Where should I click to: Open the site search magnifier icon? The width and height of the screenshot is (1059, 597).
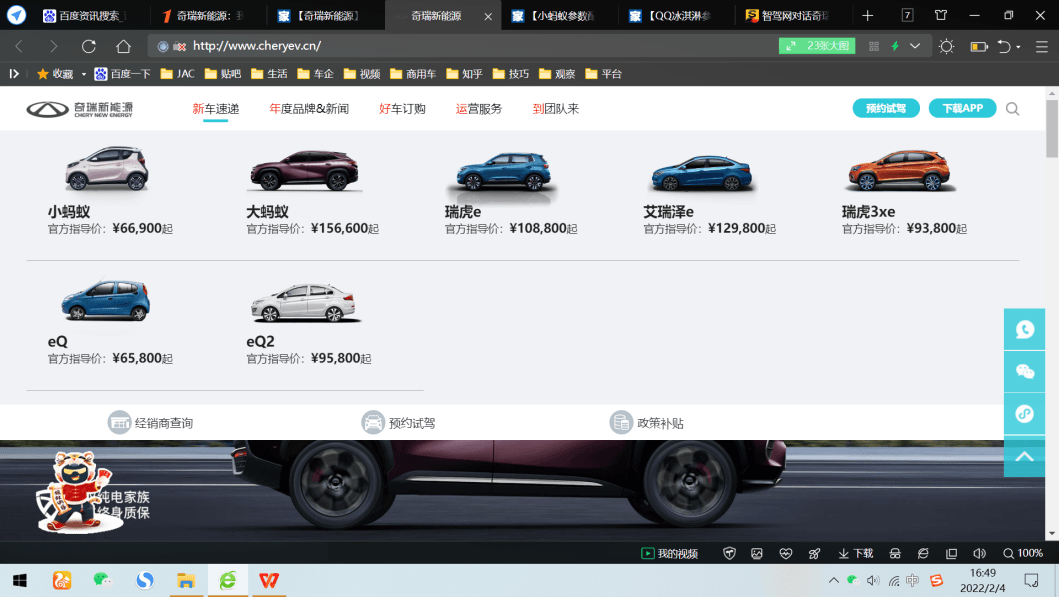pyautogui.click(x=1012, y=109)
